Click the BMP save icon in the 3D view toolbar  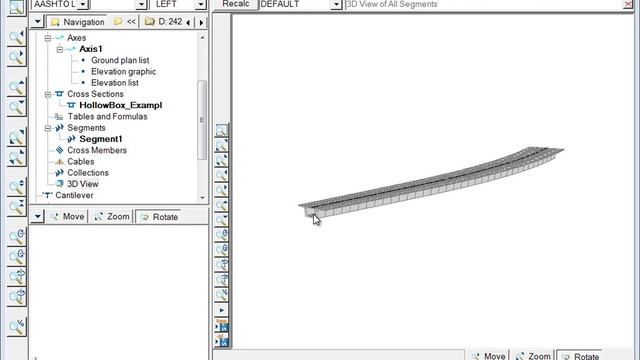[x=222, y=325]
